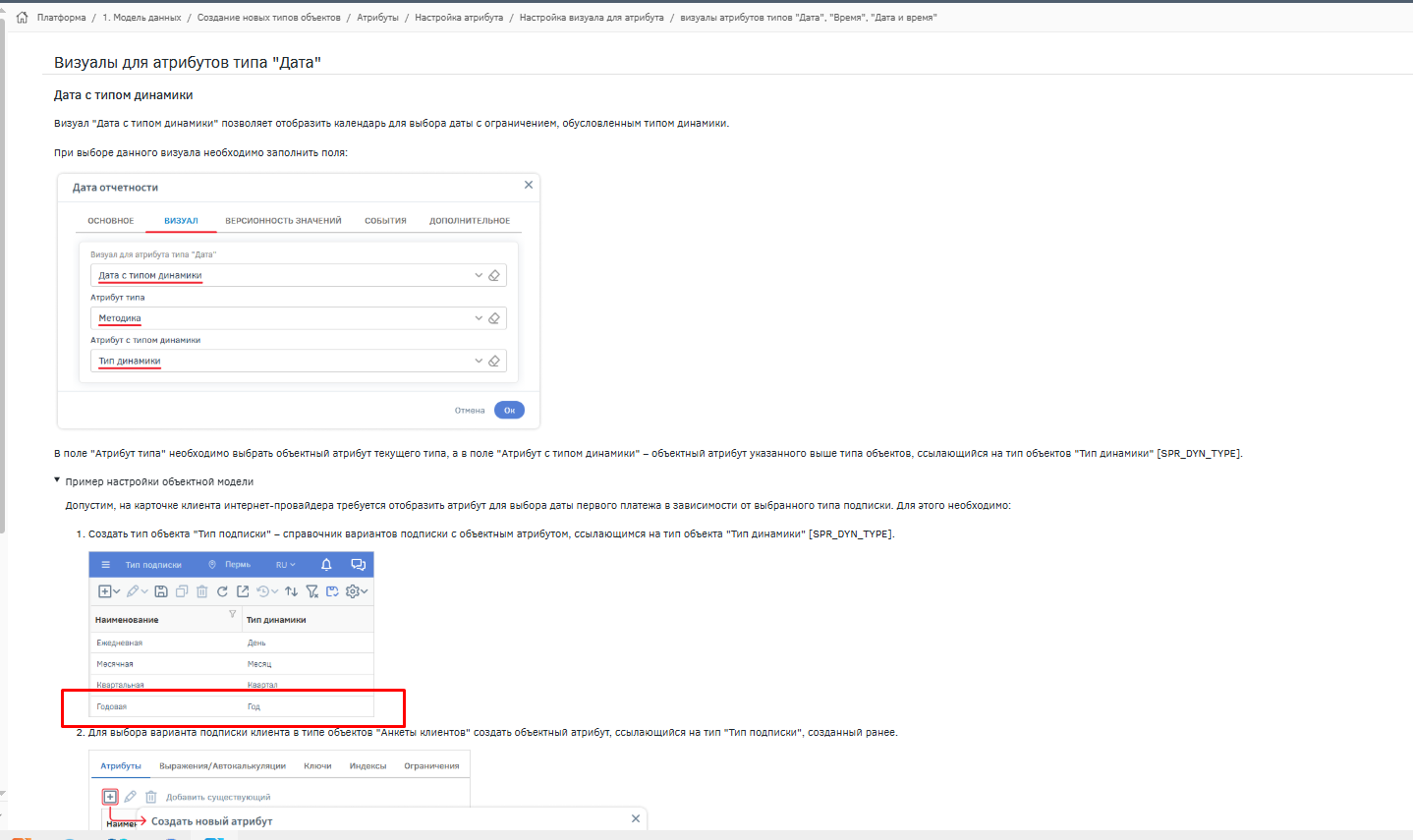Screen dimensions: 1413x840
Task: Switch to the ОСНОВНОЕ tab
Action: [111, 221]
